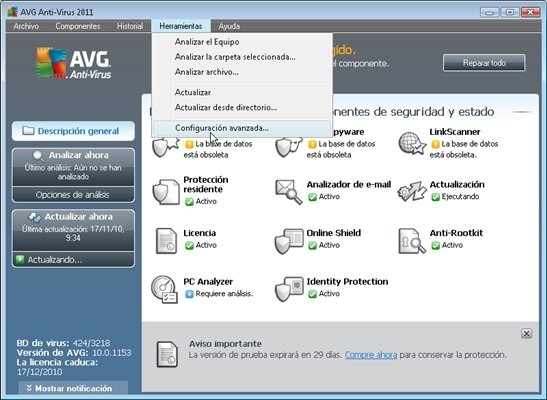Click the magnifier icon in Analizar ahora

coord(38,156)
